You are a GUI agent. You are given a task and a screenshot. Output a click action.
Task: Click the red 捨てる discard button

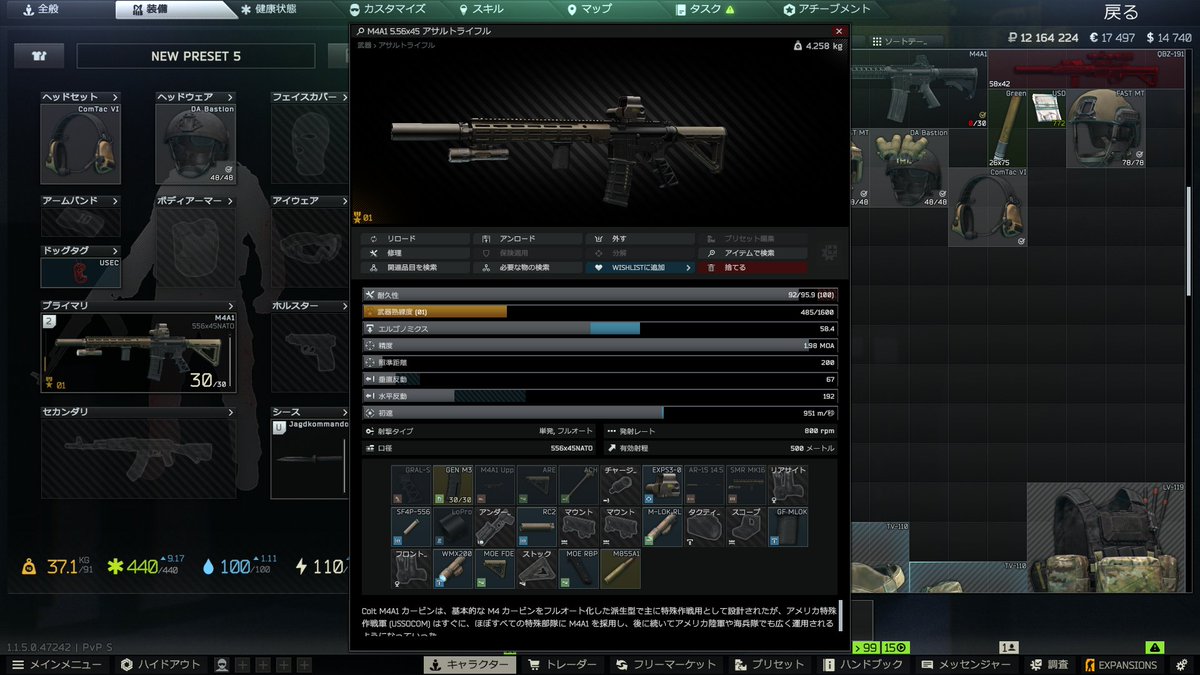click(x=752, y=268)
